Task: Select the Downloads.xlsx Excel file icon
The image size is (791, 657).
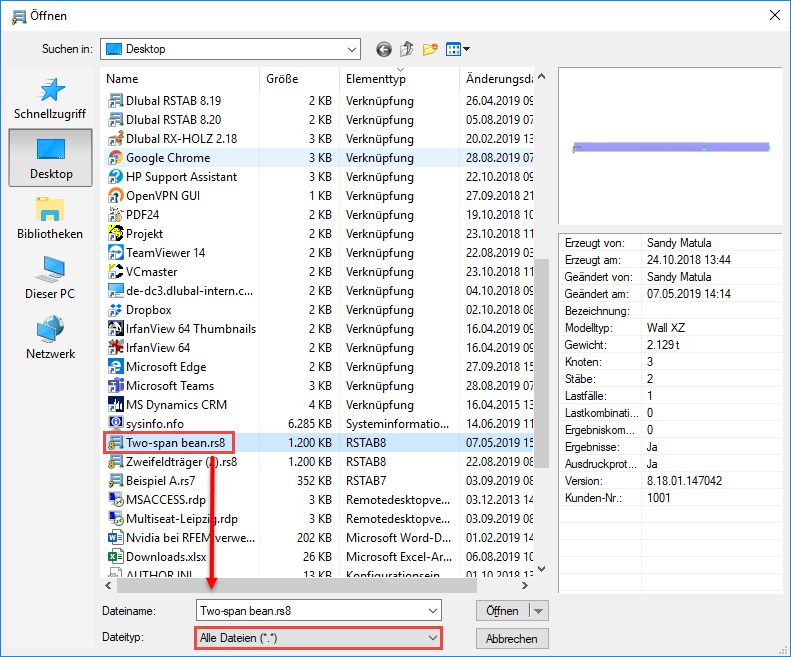Action: (x=116, y=557)
